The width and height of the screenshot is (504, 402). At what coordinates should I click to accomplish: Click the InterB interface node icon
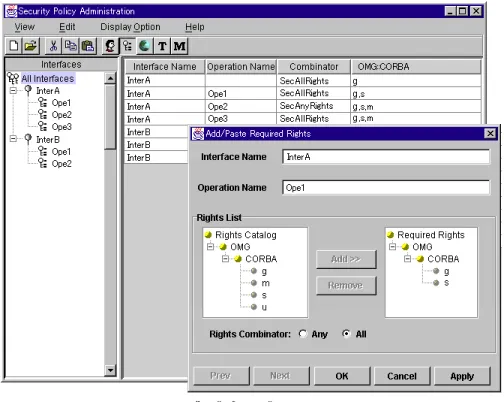coord(28,139)
